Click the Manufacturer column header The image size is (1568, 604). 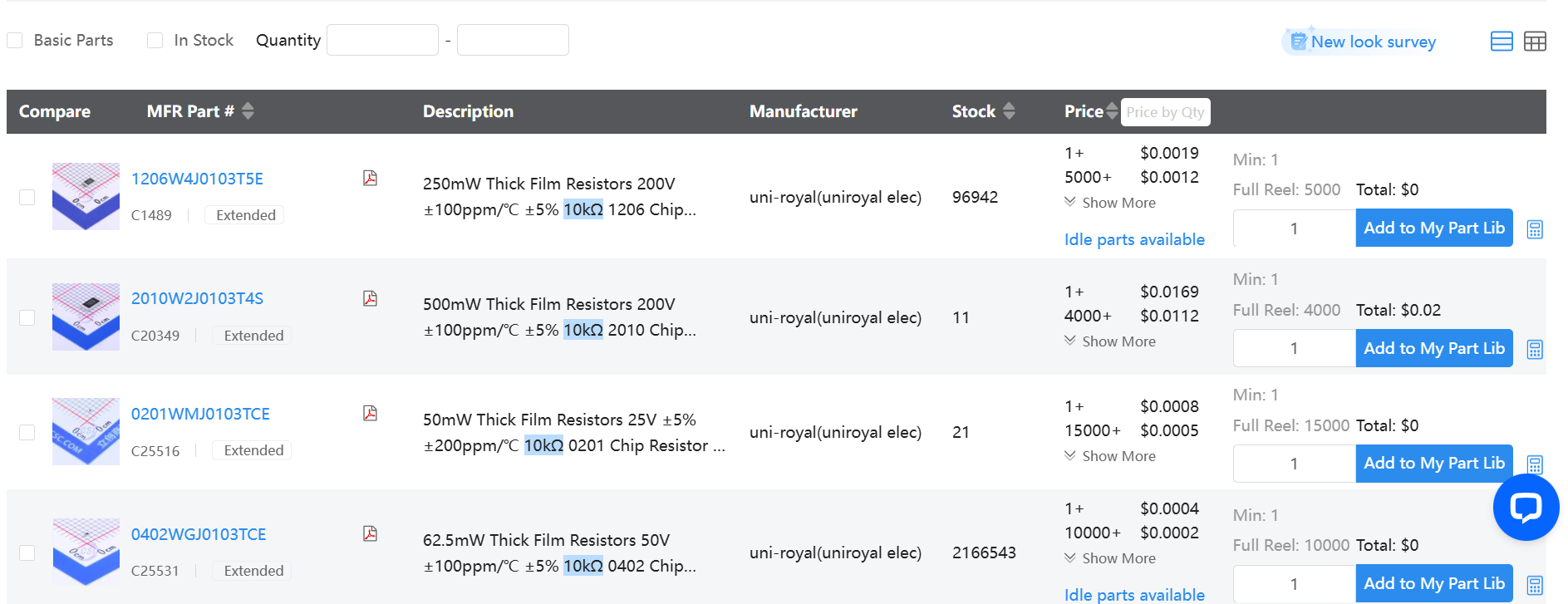click(x=803, y=111)
